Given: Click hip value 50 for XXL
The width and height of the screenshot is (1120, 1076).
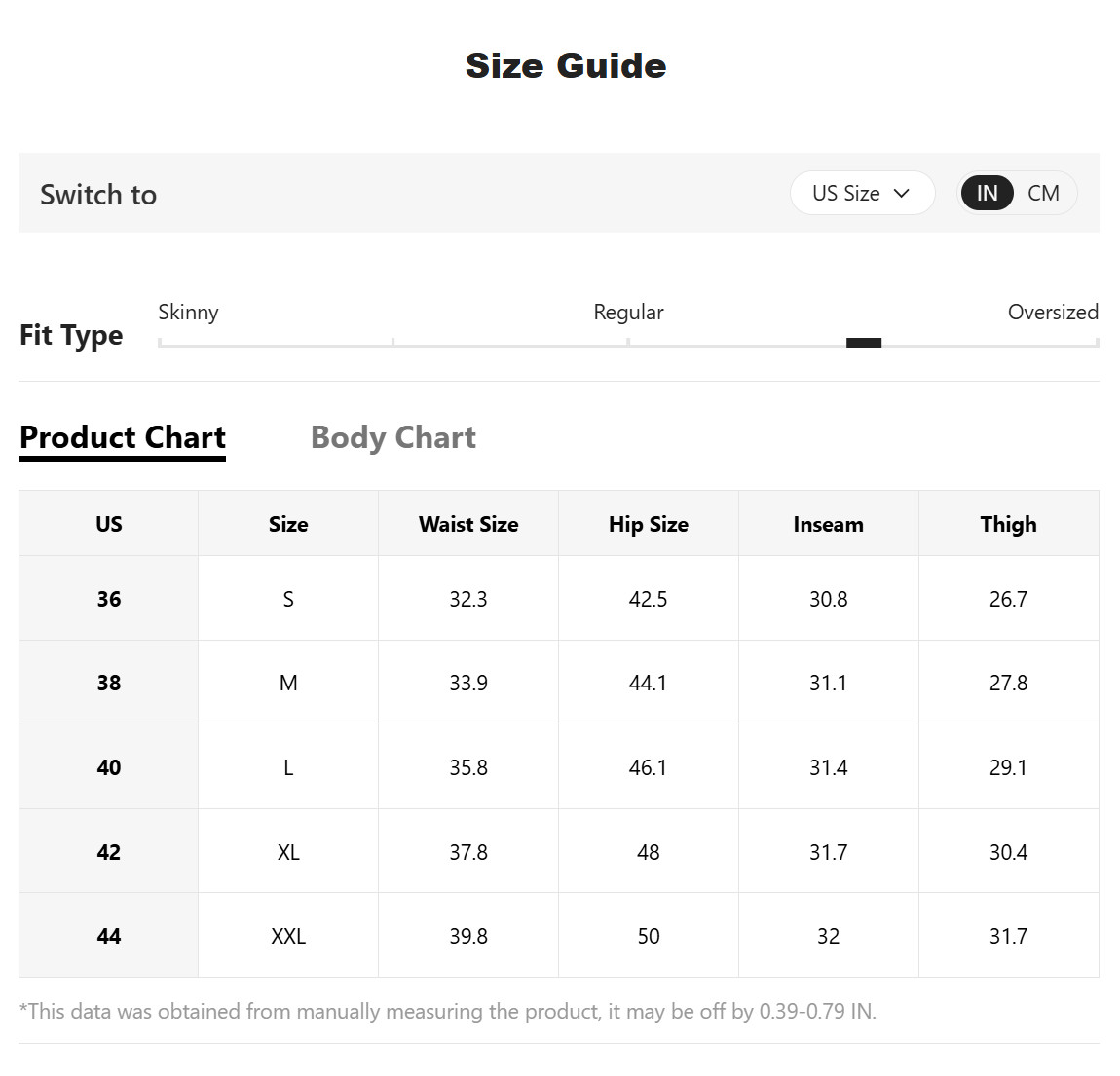Looking at the screenshot, I should [x=649, y=936].
